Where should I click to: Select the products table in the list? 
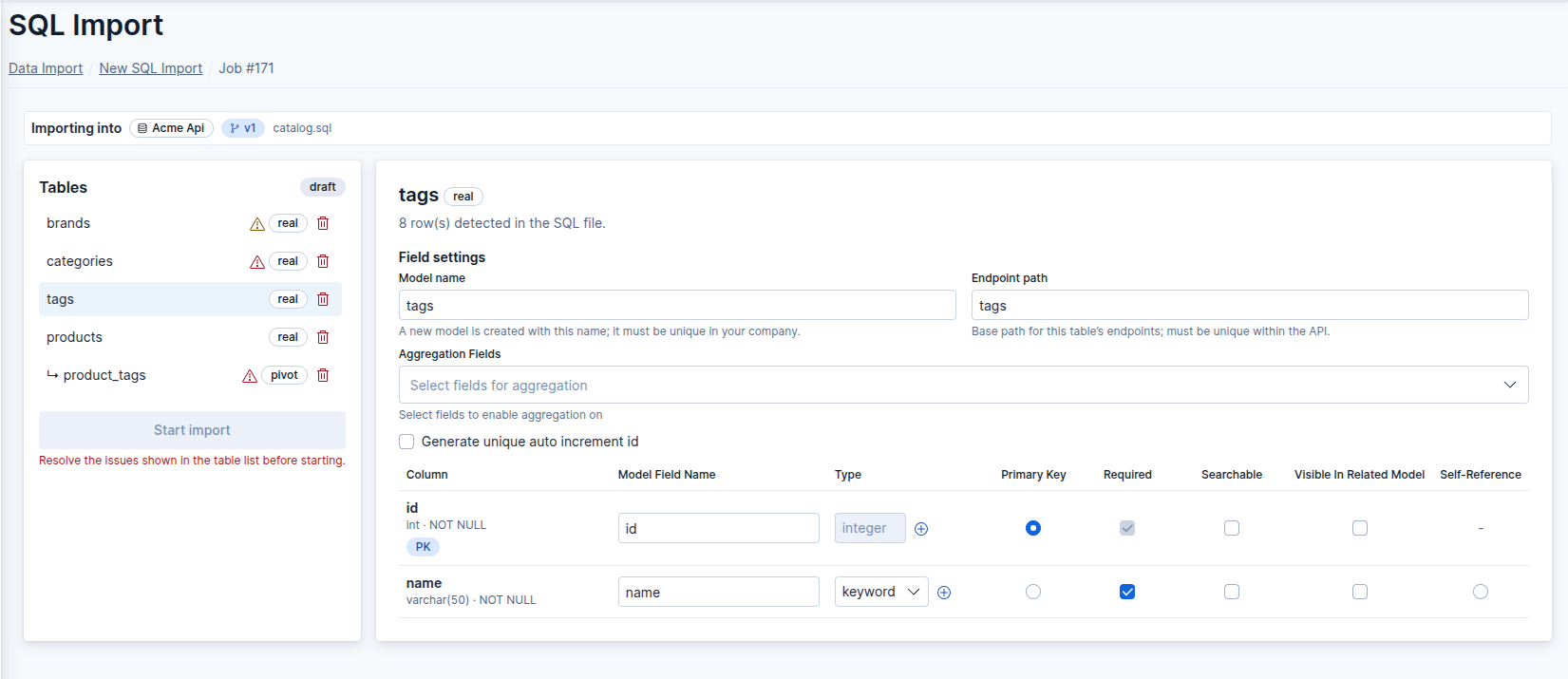[x=190, y=337]
